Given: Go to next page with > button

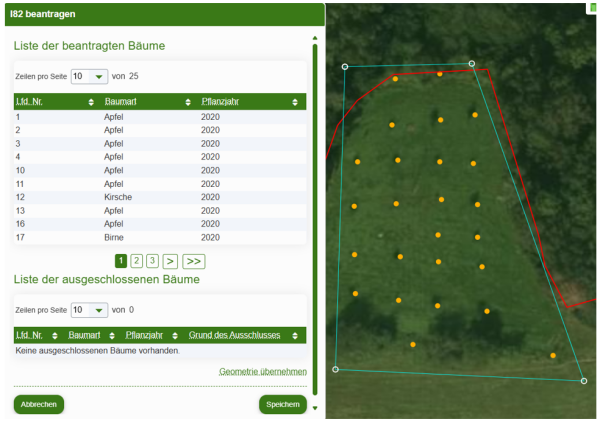Looking at the screenshot, I should [x=170, y=261].
